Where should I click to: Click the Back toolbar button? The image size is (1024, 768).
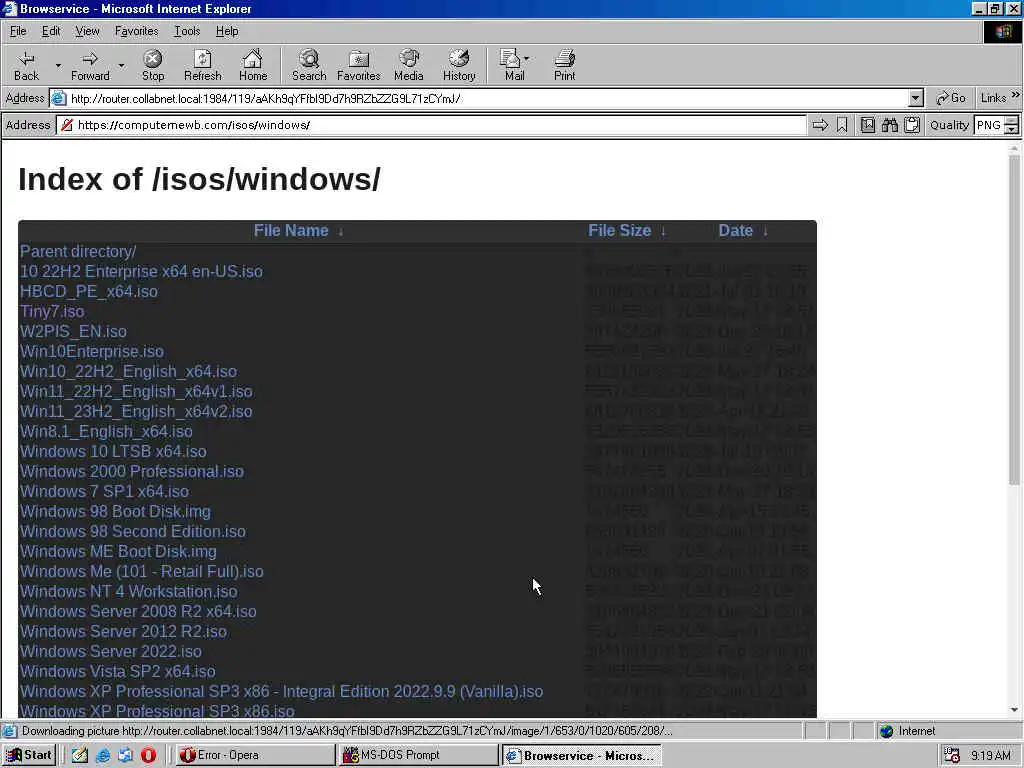point(26,65)
